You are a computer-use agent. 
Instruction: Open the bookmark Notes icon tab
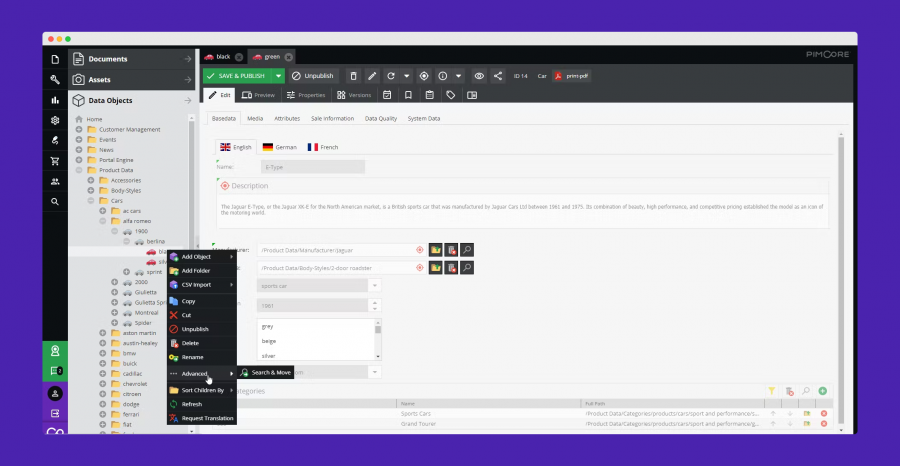click(408, 95)
